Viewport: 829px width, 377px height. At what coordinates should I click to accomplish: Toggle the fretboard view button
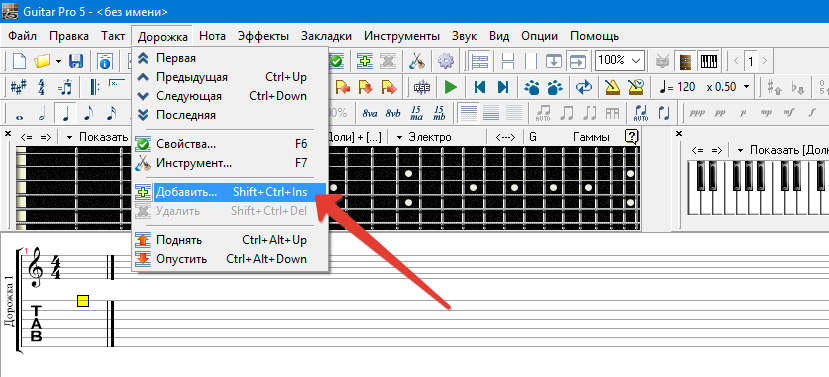point(686,61)
